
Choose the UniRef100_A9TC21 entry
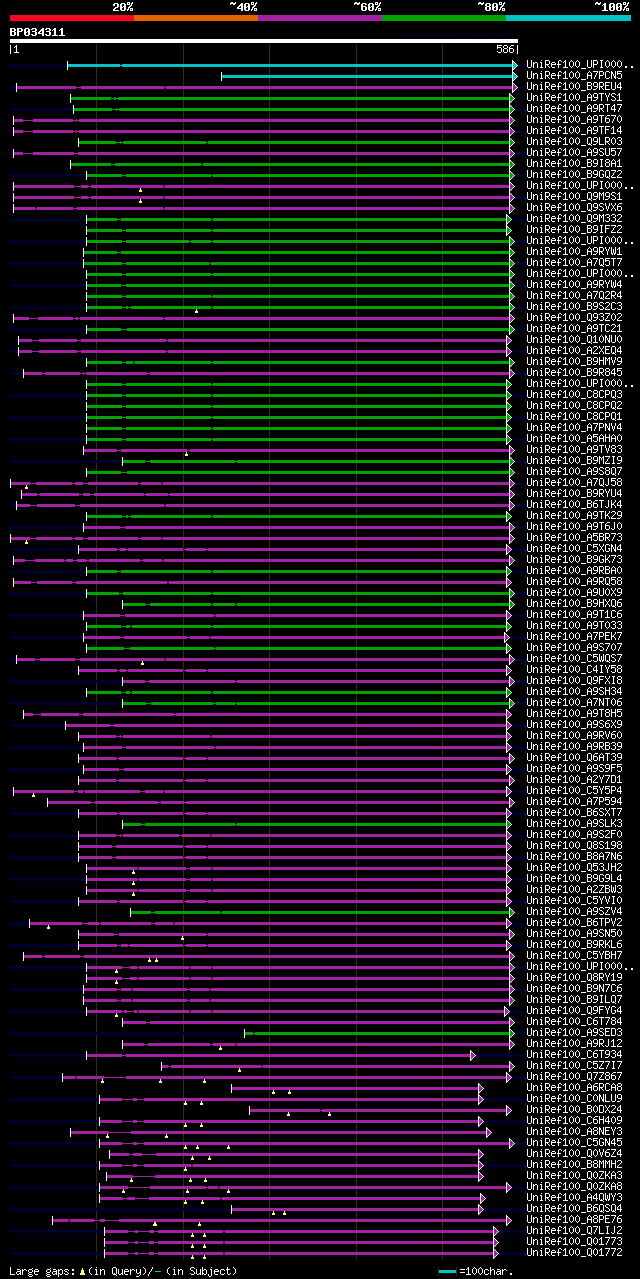[x=574, y=328]
